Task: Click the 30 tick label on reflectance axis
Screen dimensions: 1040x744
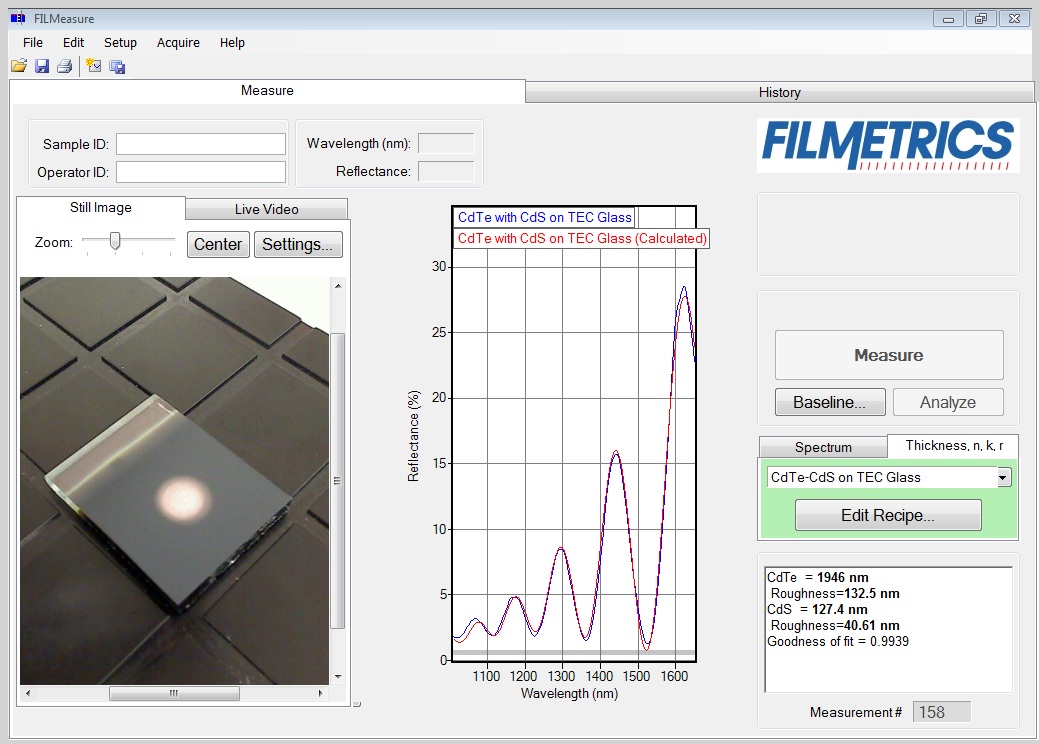Action: (x=439, y=267)
